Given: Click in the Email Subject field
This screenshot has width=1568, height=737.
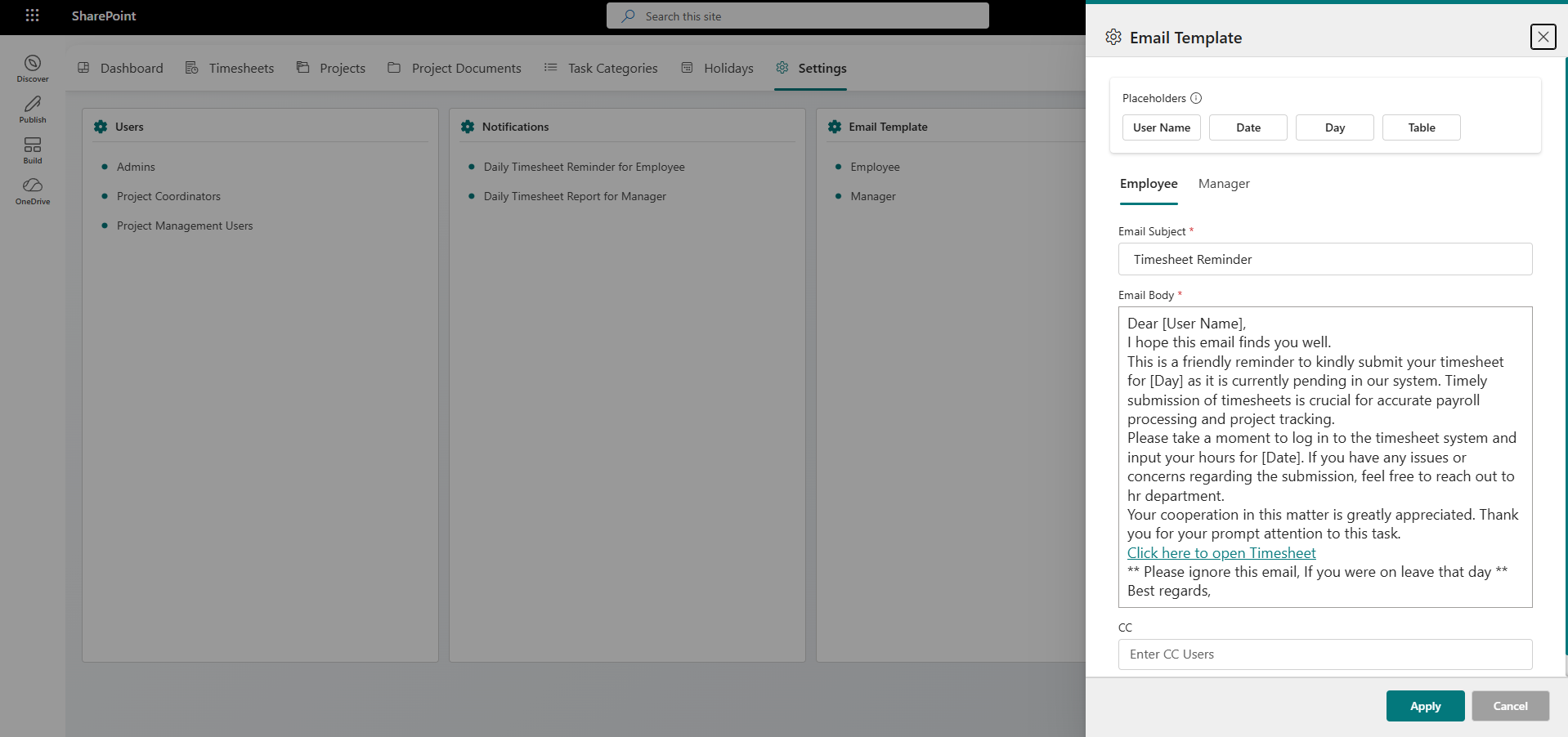Looking at the screenshot, I should coord(1325,259).
